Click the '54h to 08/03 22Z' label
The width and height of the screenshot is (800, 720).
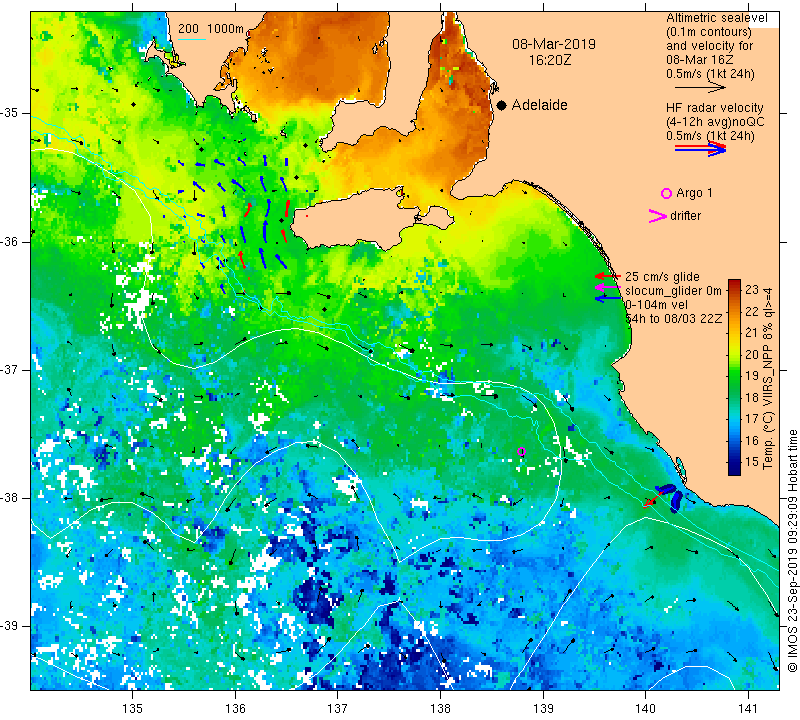tap(673, 318)
